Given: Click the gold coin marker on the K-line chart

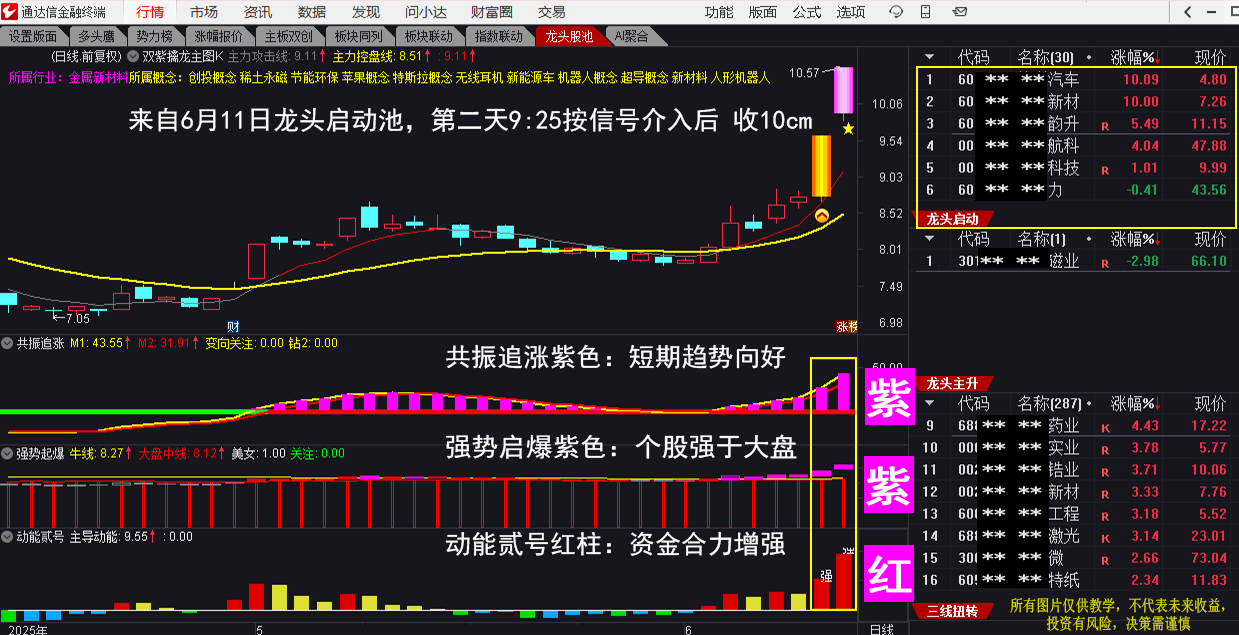Looking at the screenshot, I should (x=822, y=215).
